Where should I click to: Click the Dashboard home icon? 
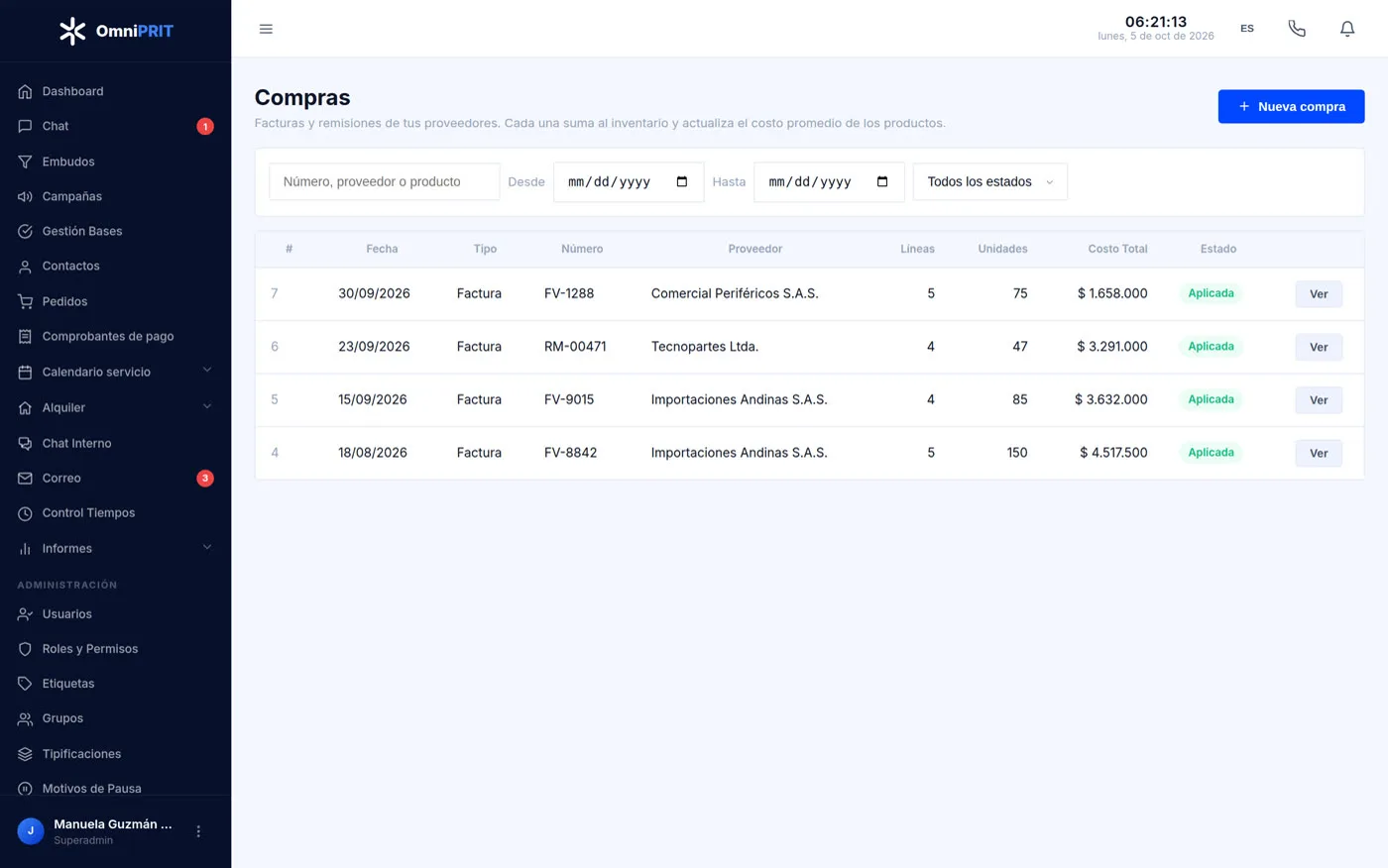point(26,91)
